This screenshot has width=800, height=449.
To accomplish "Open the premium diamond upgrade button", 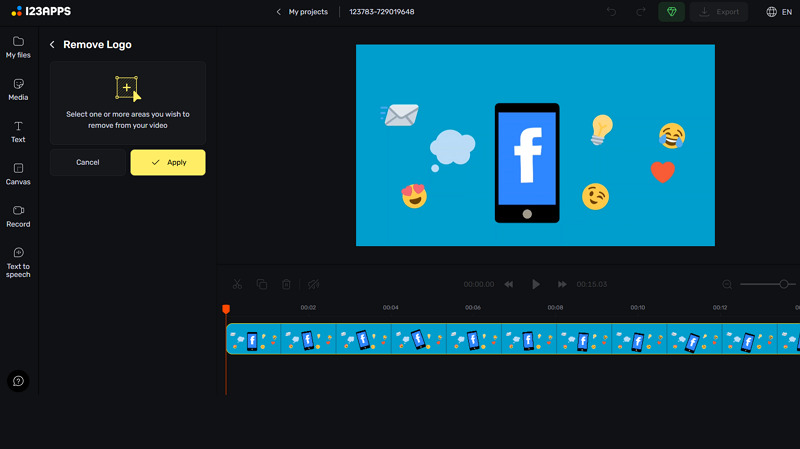I will pos(671,12).
